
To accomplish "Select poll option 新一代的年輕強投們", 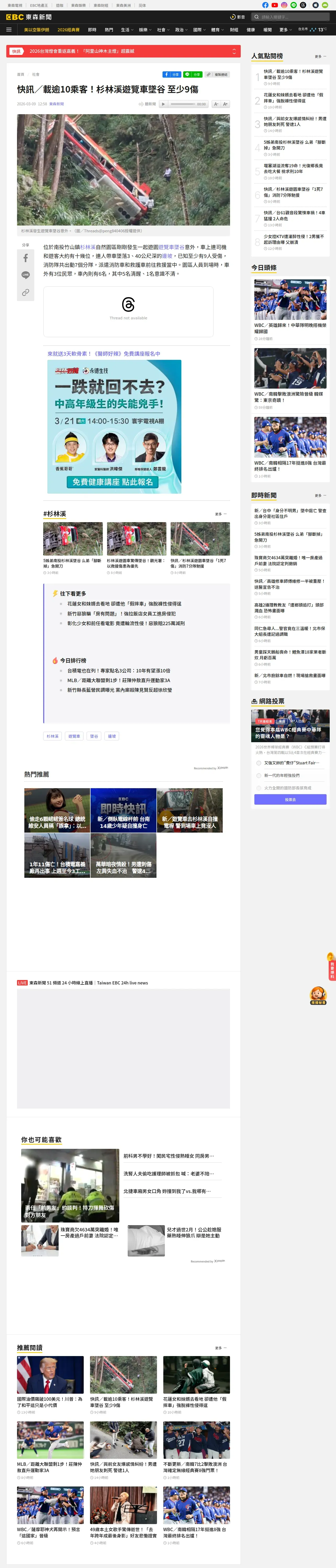I will pos(259,775).
